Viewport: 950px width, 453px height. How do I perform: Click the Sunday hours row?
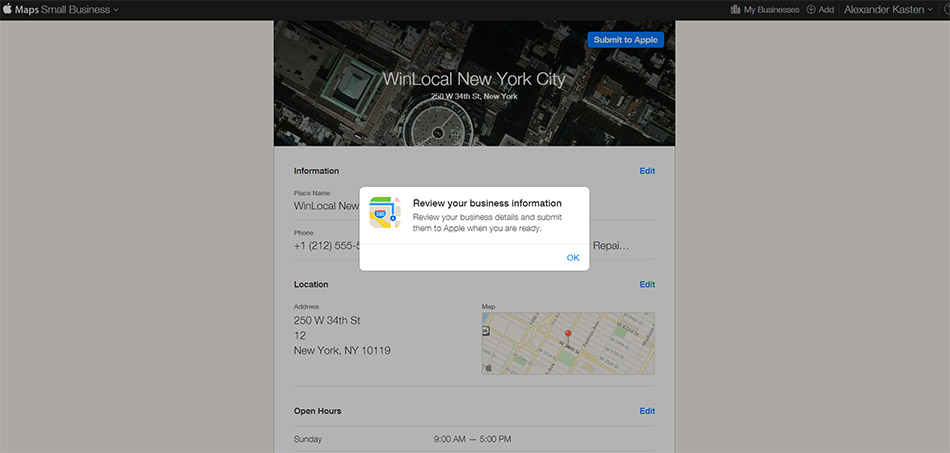474,439
